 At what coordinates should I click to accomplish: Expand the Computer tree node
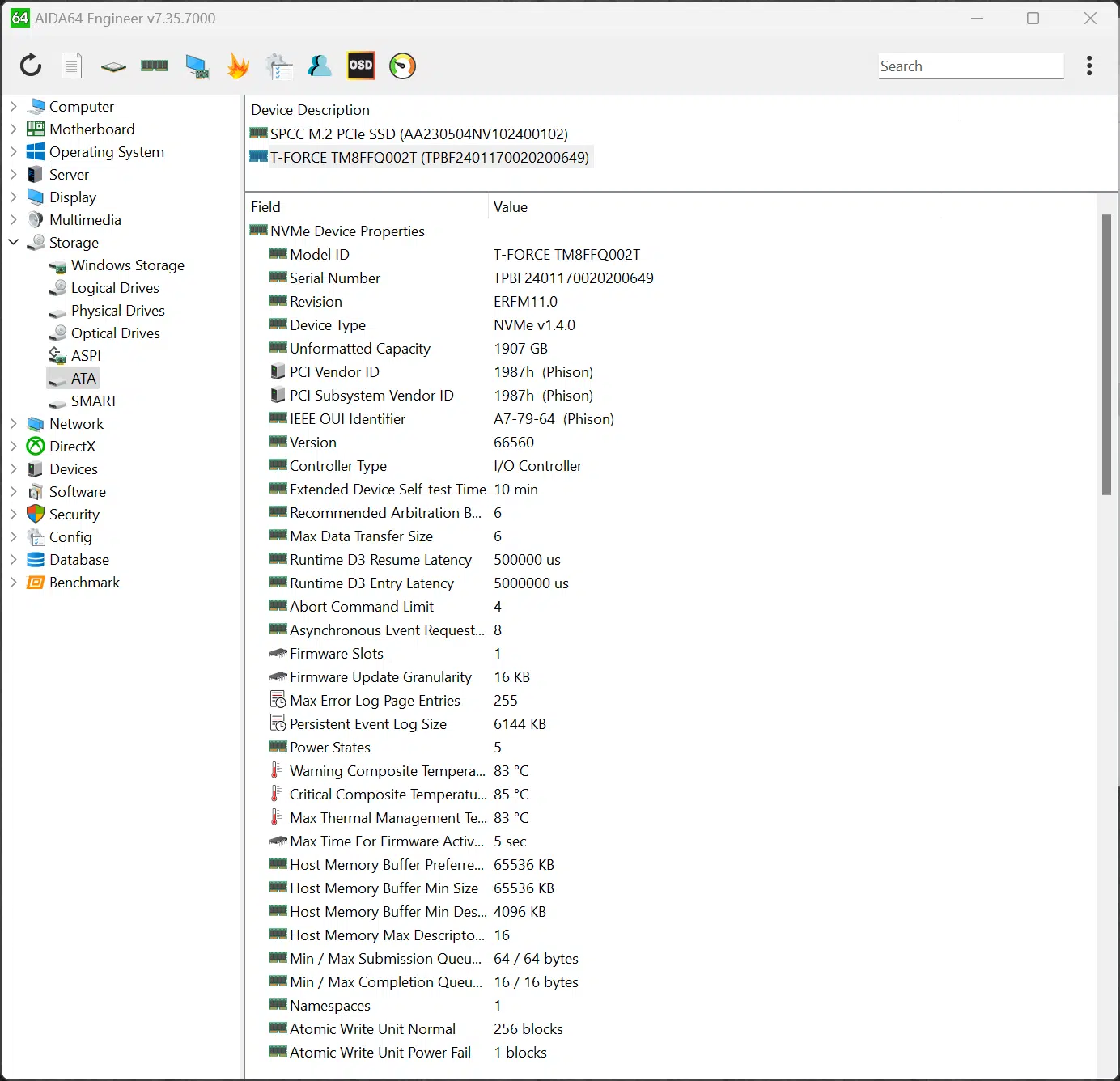[13, 106]
